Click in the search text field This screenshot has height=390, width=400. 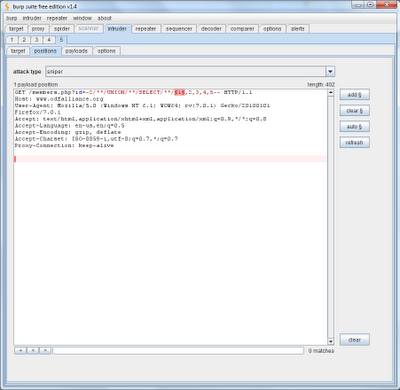(178, 350)
